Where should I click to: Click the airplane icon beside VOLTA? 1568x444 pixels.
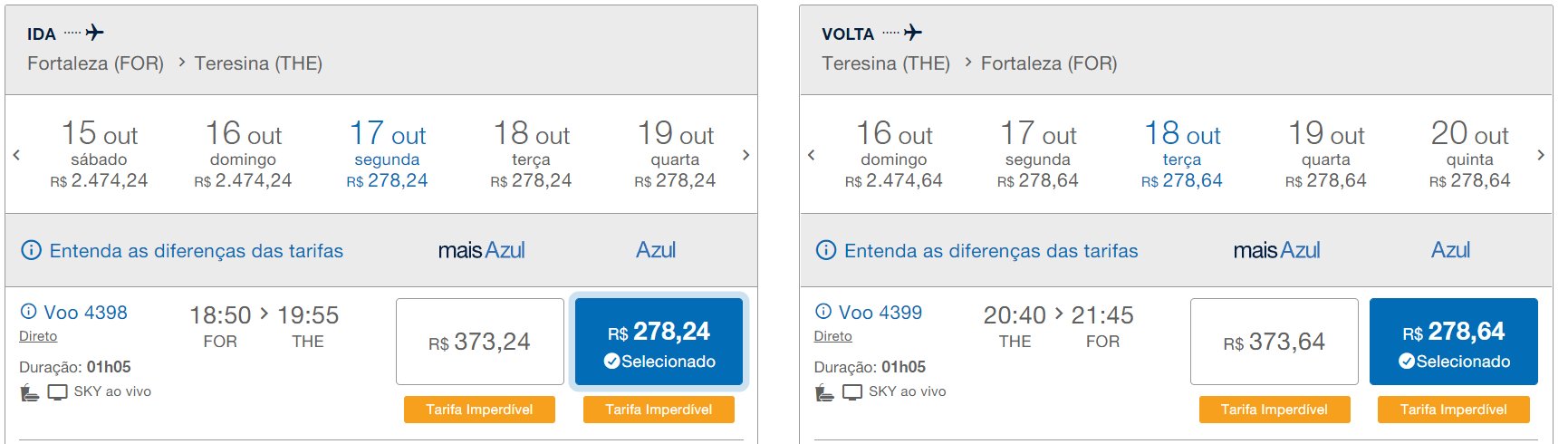(x=913, y=34)
